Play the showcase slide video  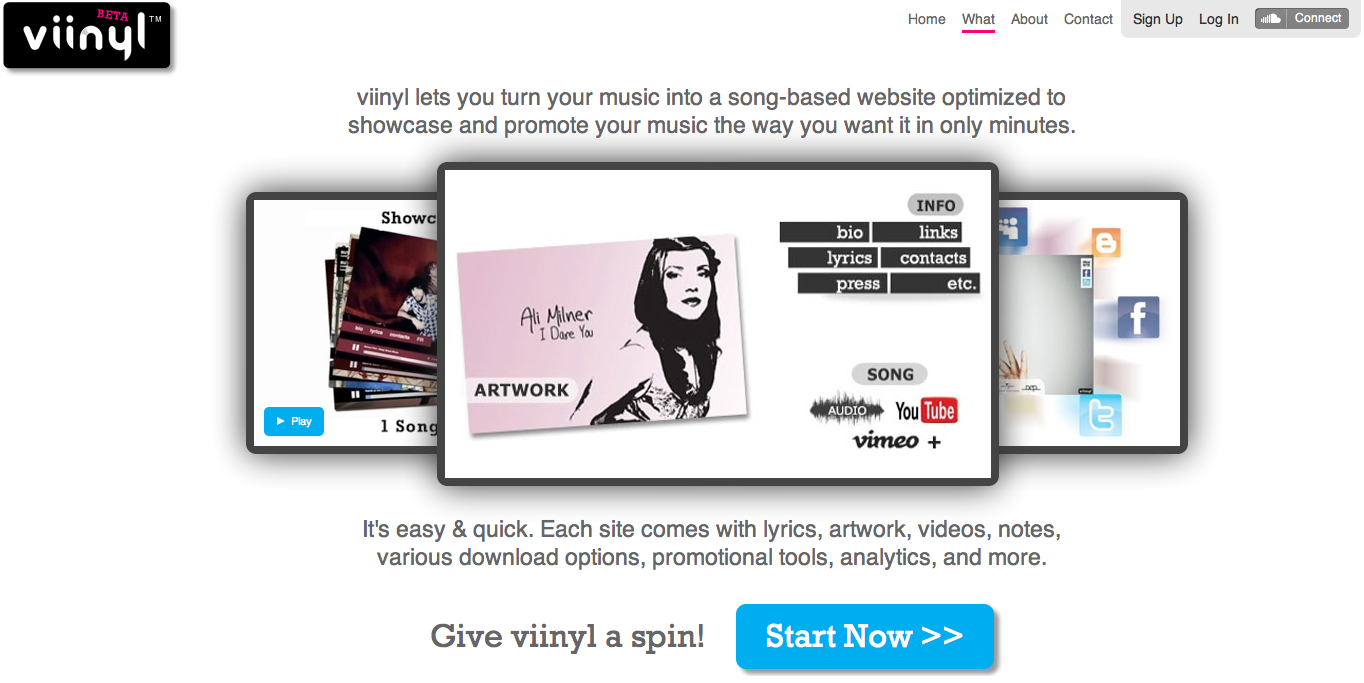click(x=294, y=421)
